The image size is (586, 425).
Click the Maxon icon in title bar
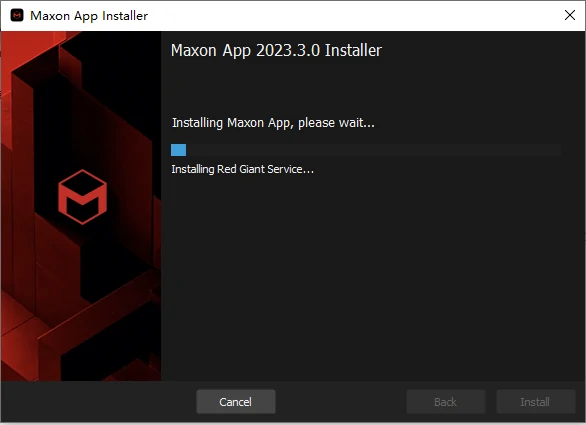coord(17,16)
